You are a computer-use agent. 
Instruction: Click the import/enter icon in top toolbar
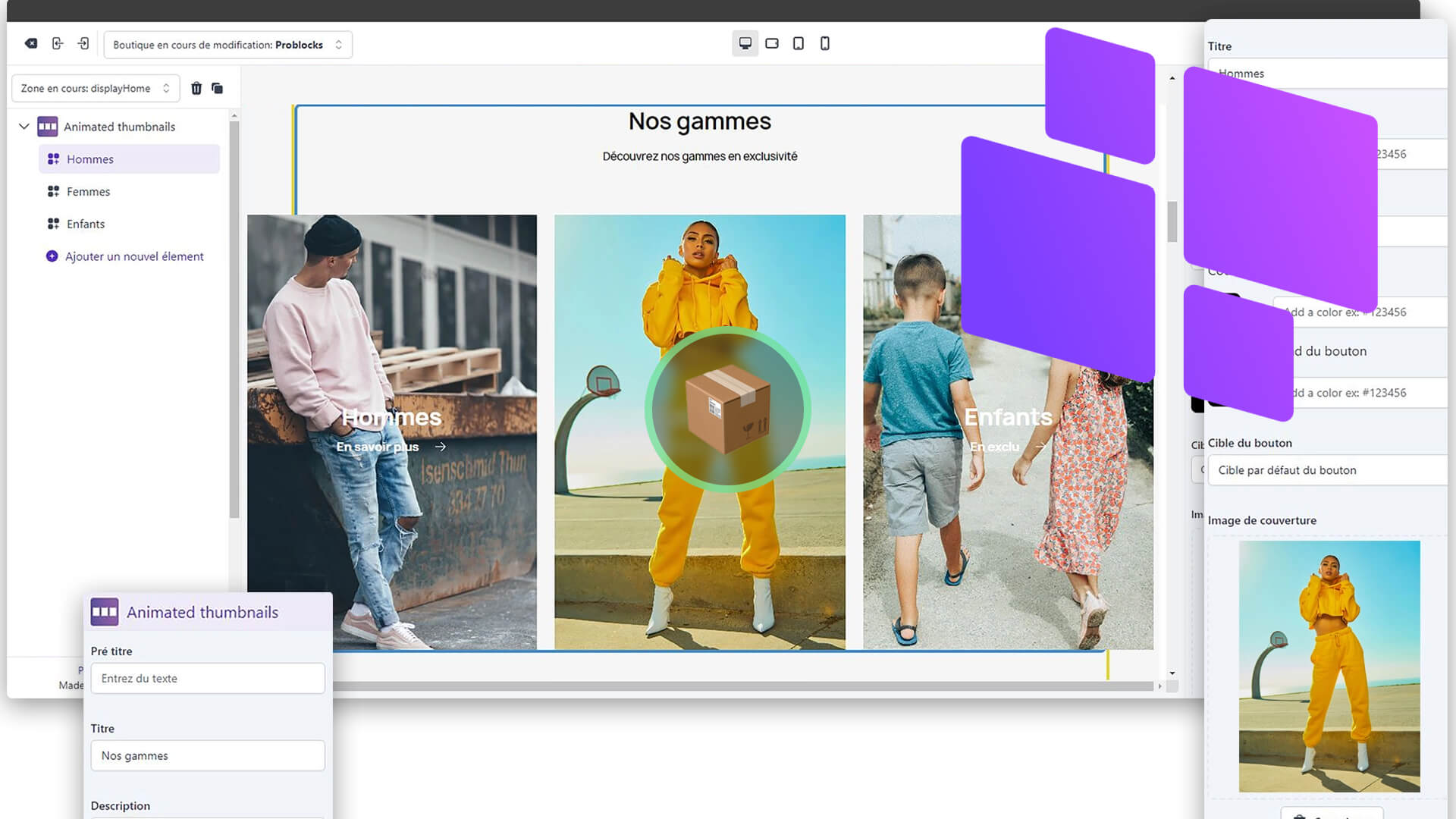pyautogui.click(x=83, y=44)
